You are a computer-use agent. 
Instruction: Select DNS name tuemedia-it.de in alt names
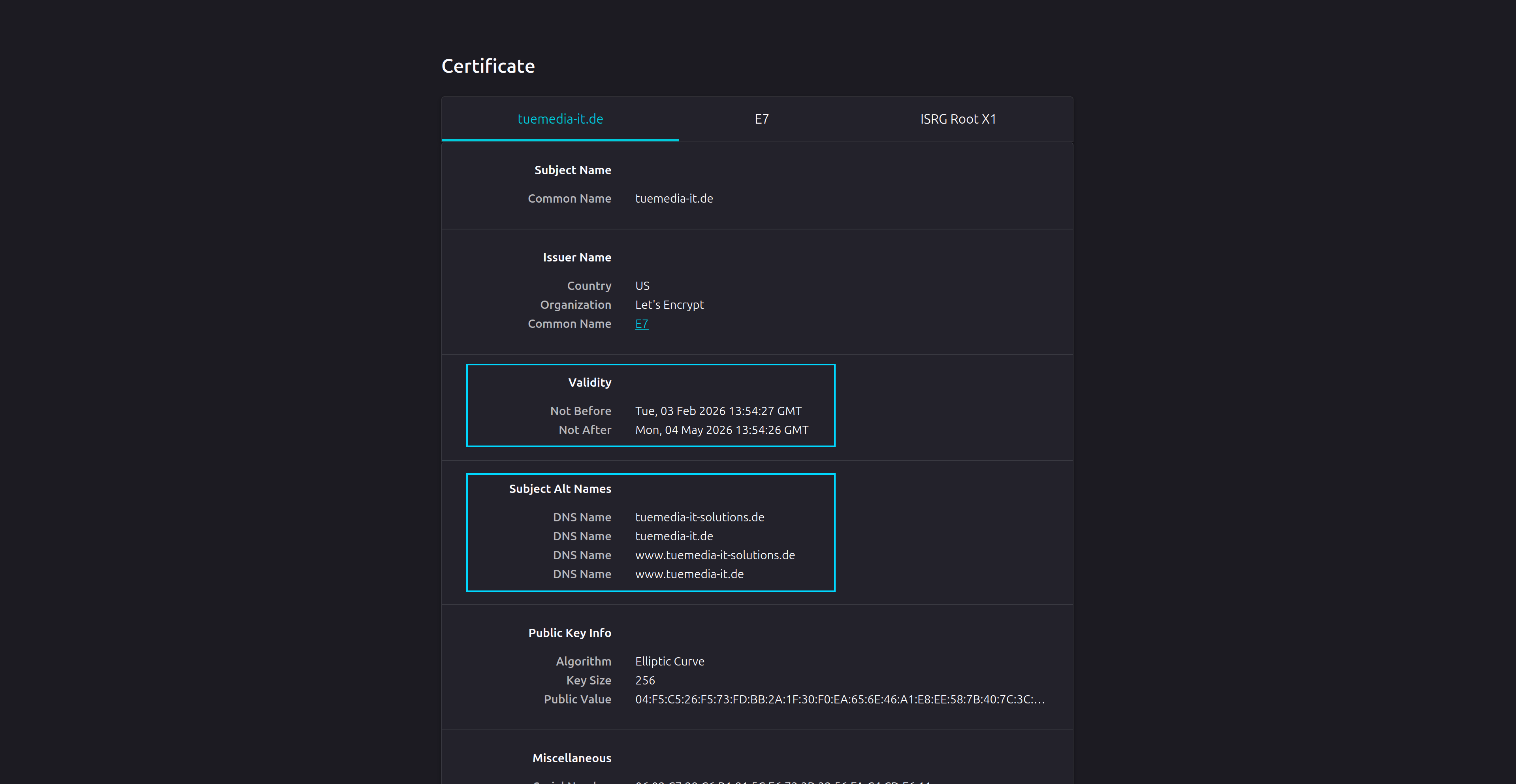[x=674, y=536]
